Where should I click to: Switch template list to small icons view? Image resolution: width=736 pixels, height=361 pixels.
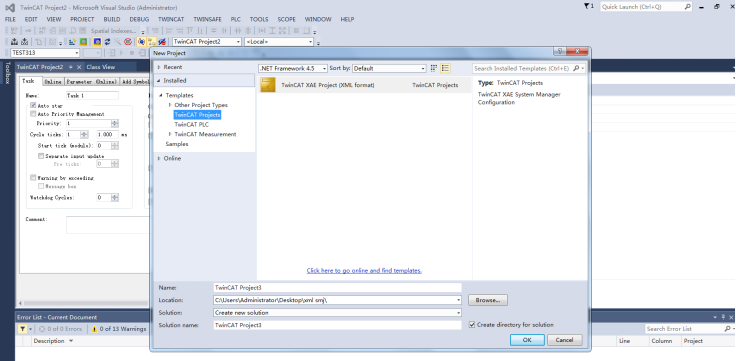(x=434, y=69)
